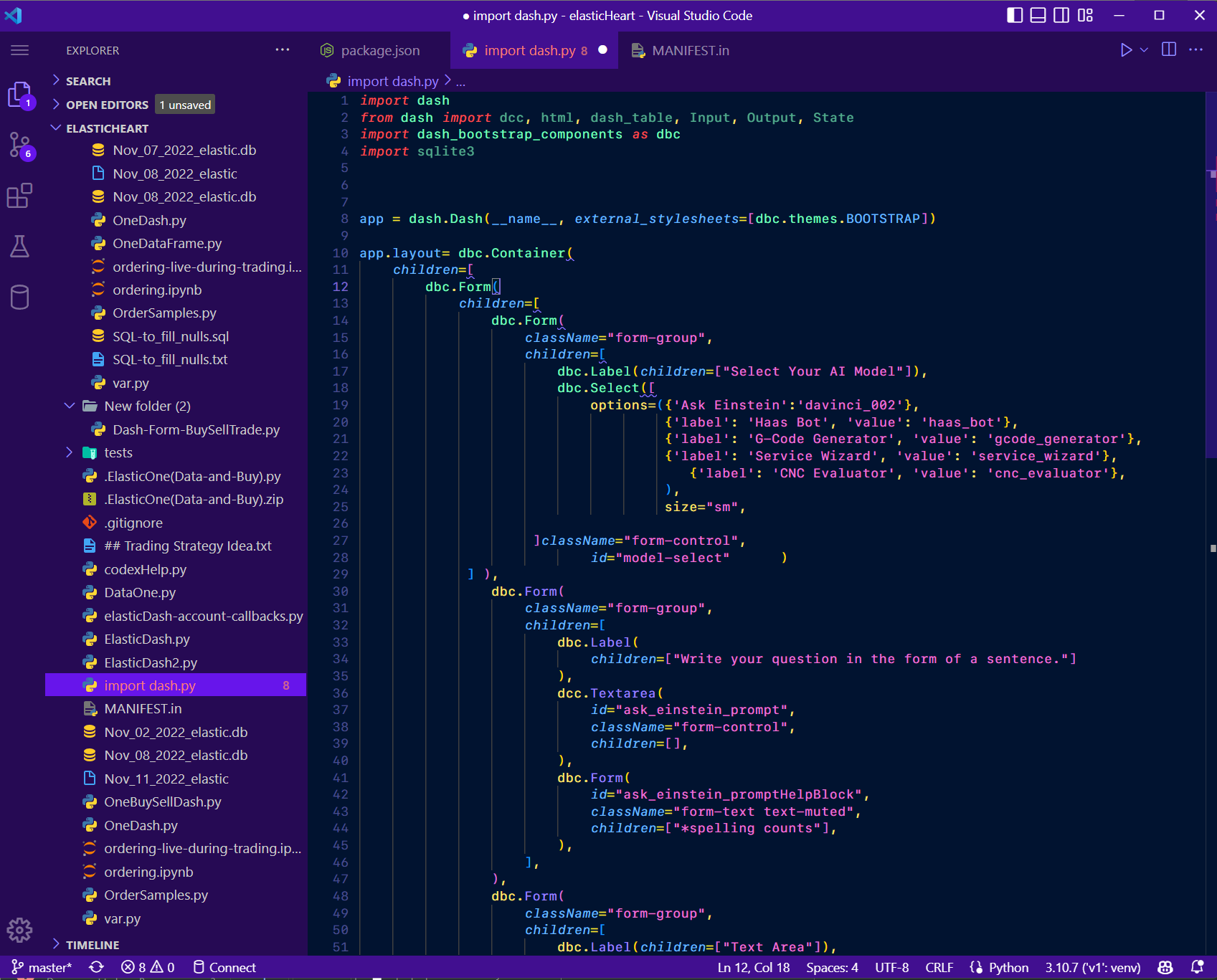Click the sync changes icon next to master

95,967
